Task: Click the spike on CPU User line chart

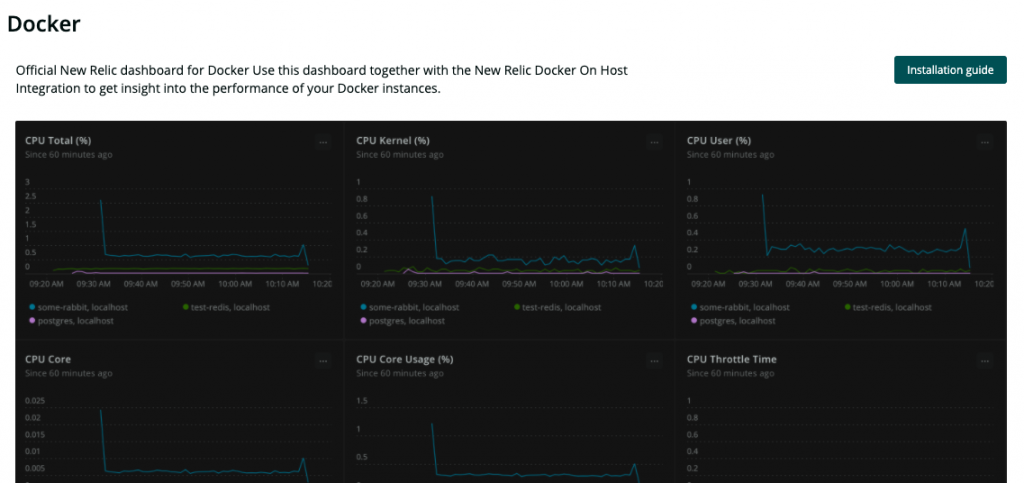Action: [x=762, y=195]
